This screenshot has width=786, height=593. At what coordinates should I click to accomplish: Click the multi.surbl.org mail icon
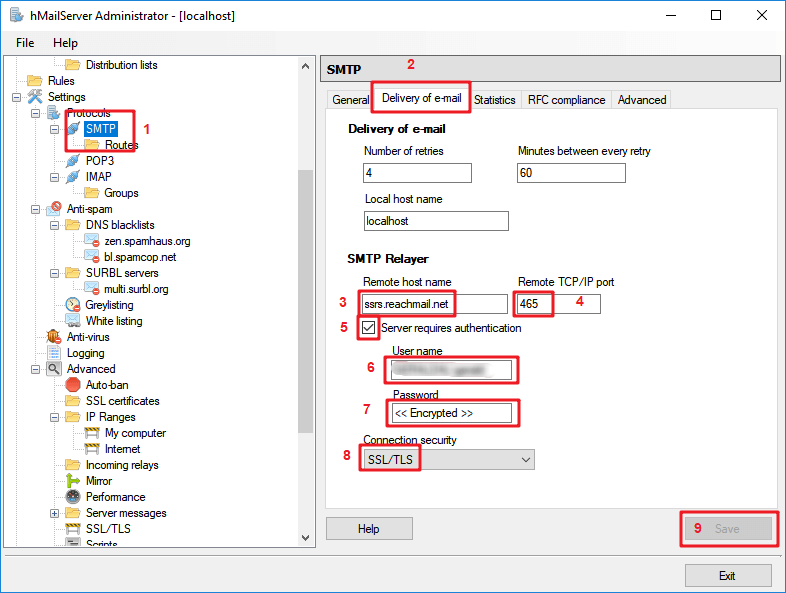pyautogui.click(x=92, y=289)
